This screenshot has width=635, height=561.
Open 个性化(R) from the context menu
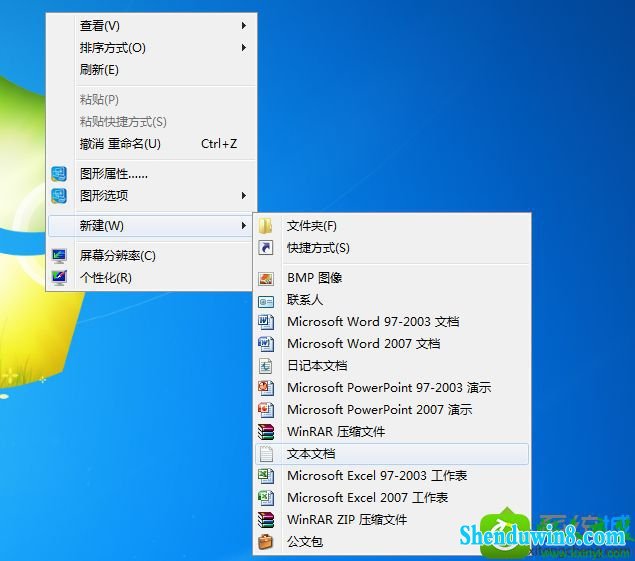(150, 277)
